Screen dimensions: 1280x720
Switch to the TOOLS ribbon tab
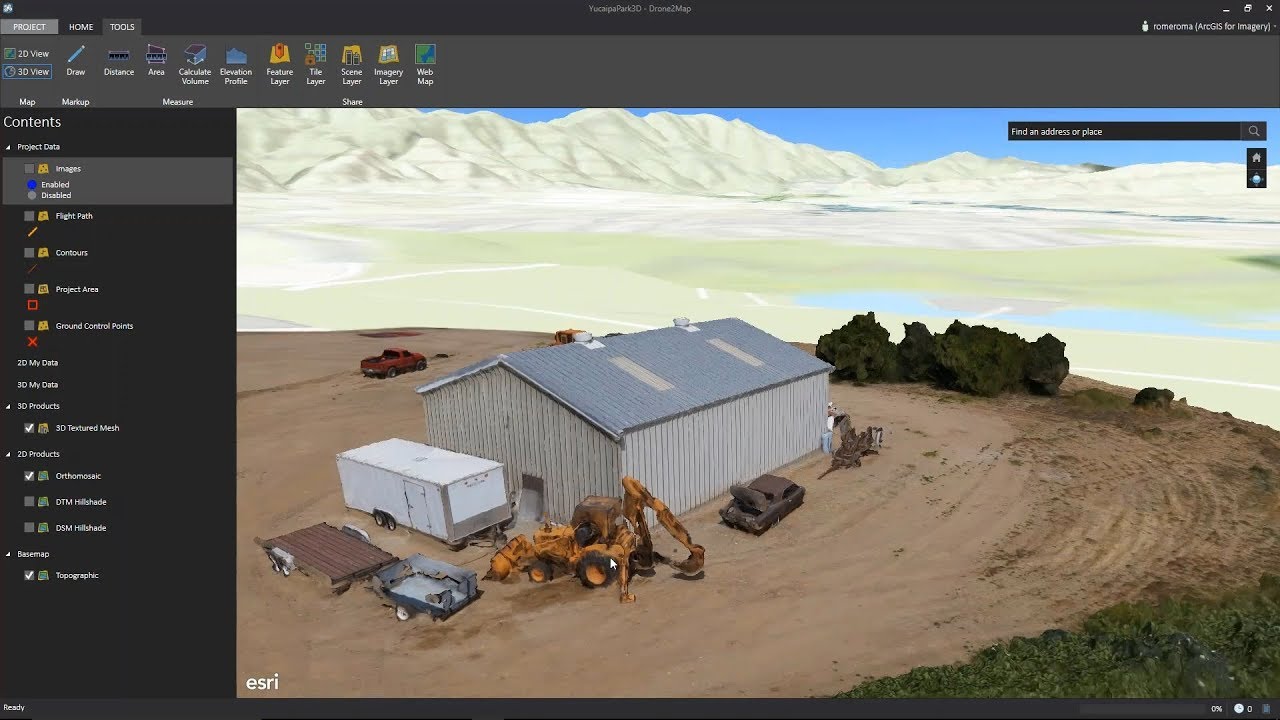pyautogui.click(x=122, y=27)
